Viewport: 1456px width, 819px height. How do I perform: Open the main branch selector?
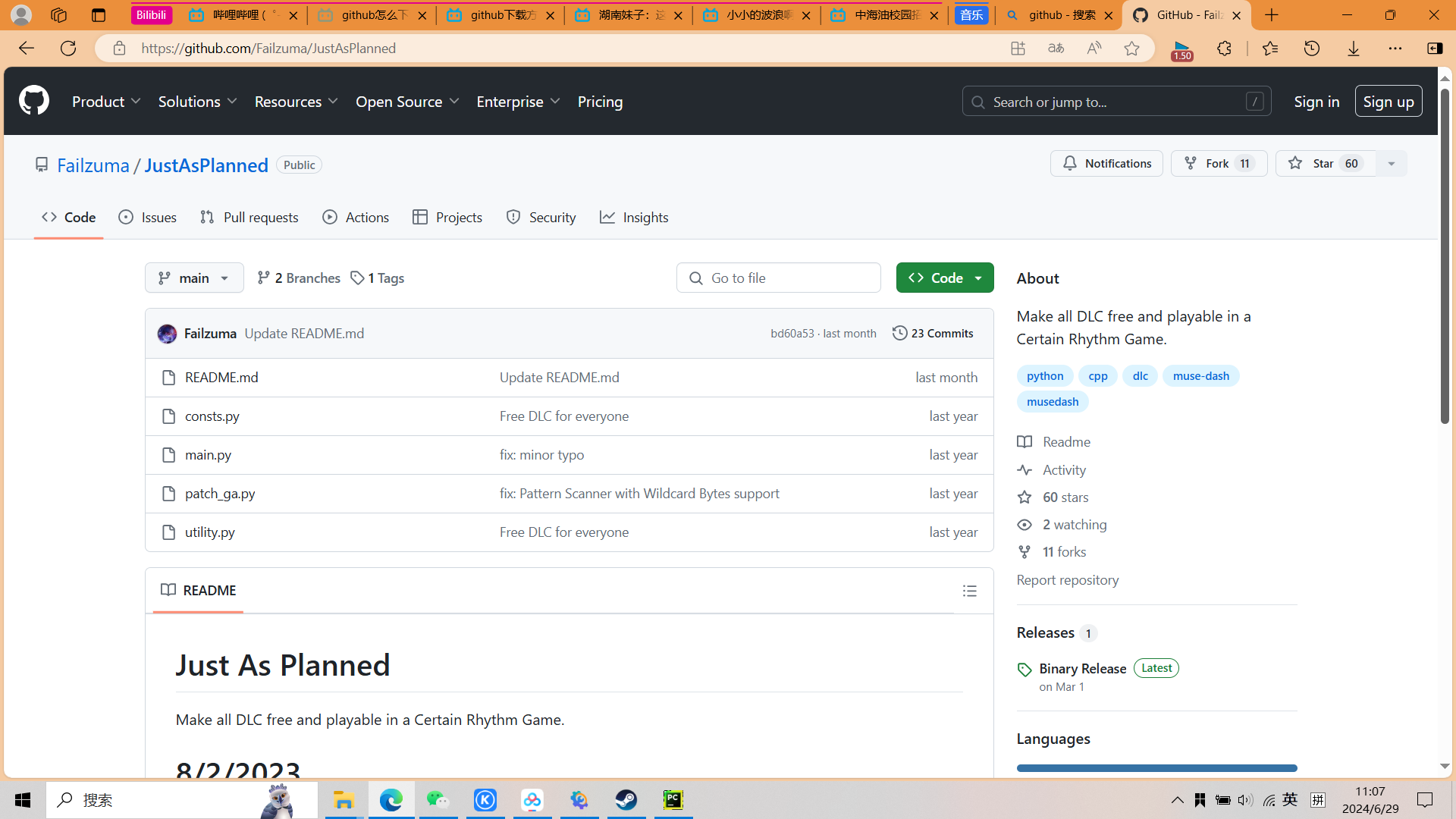coord(194,278)
